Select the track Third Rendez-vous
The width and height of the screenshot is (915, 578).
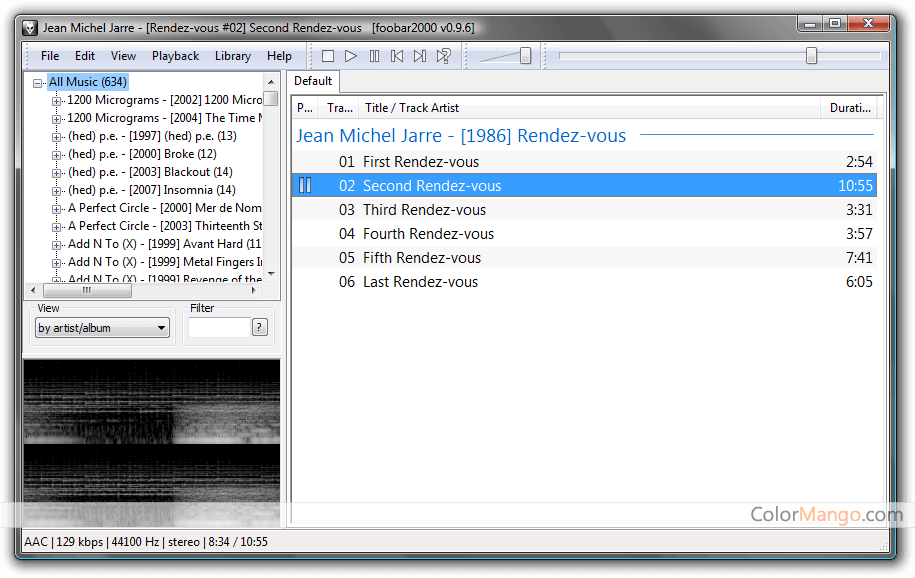pos(429,209)
